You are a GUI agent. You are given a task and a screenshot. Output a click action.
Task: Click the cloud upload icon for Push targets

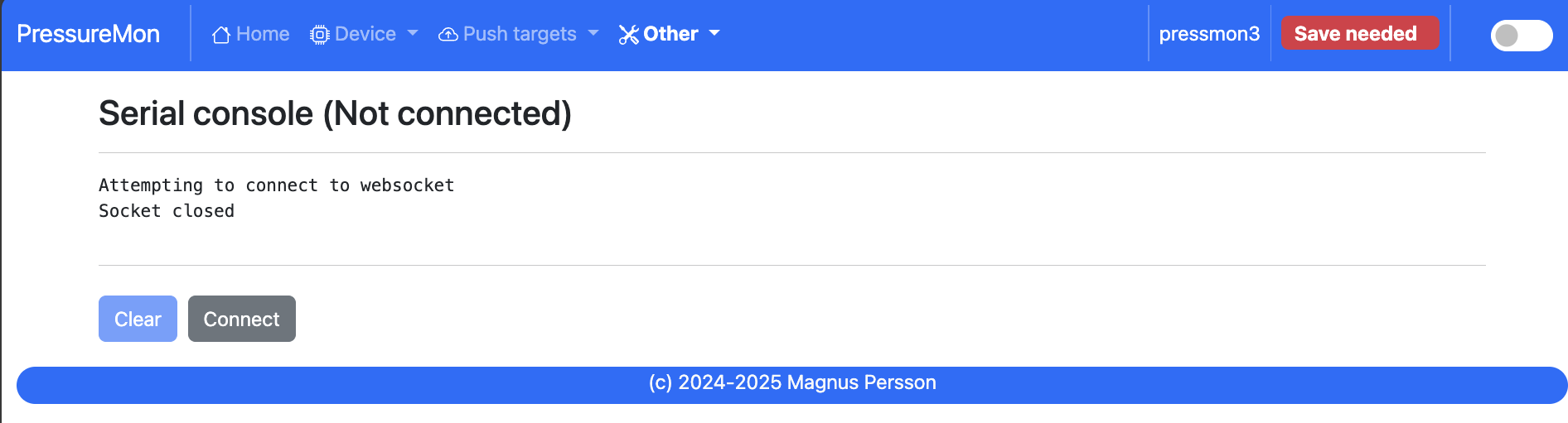448,35
